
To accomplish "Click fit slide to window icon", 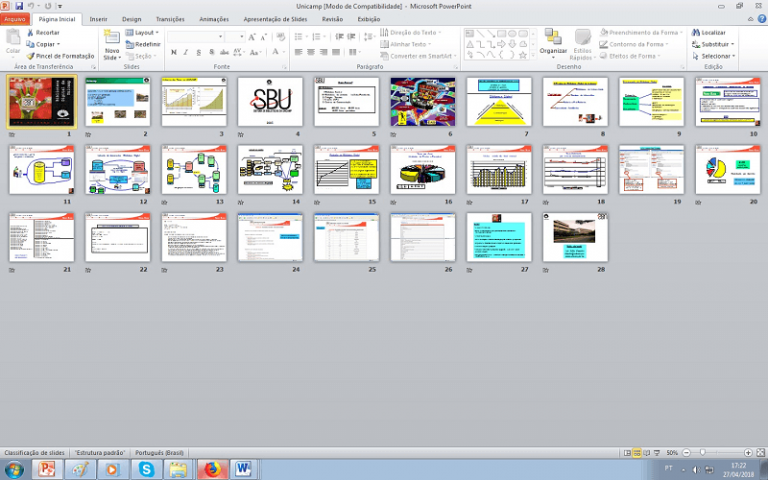I will tap(761, 453).
